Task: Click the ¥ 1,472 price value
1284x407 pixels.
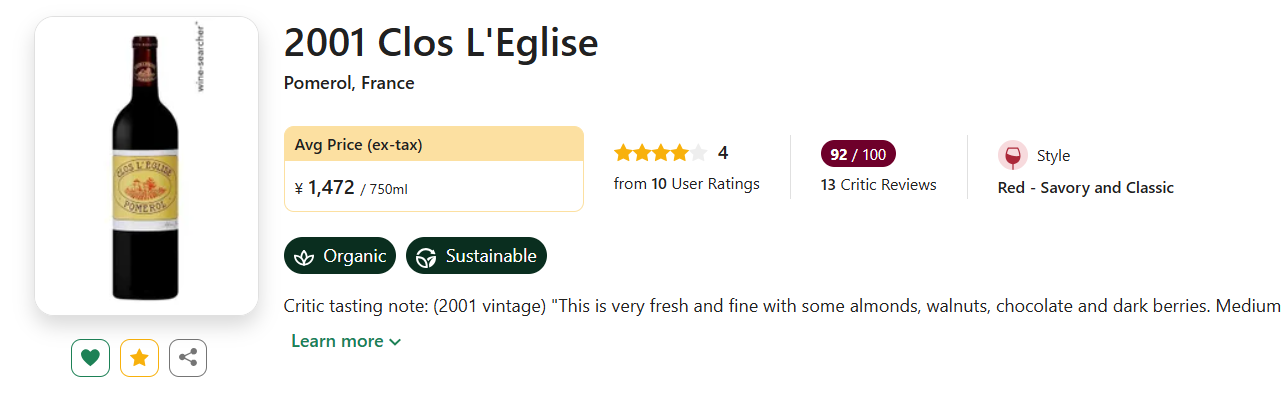Action: click(330, 187)
